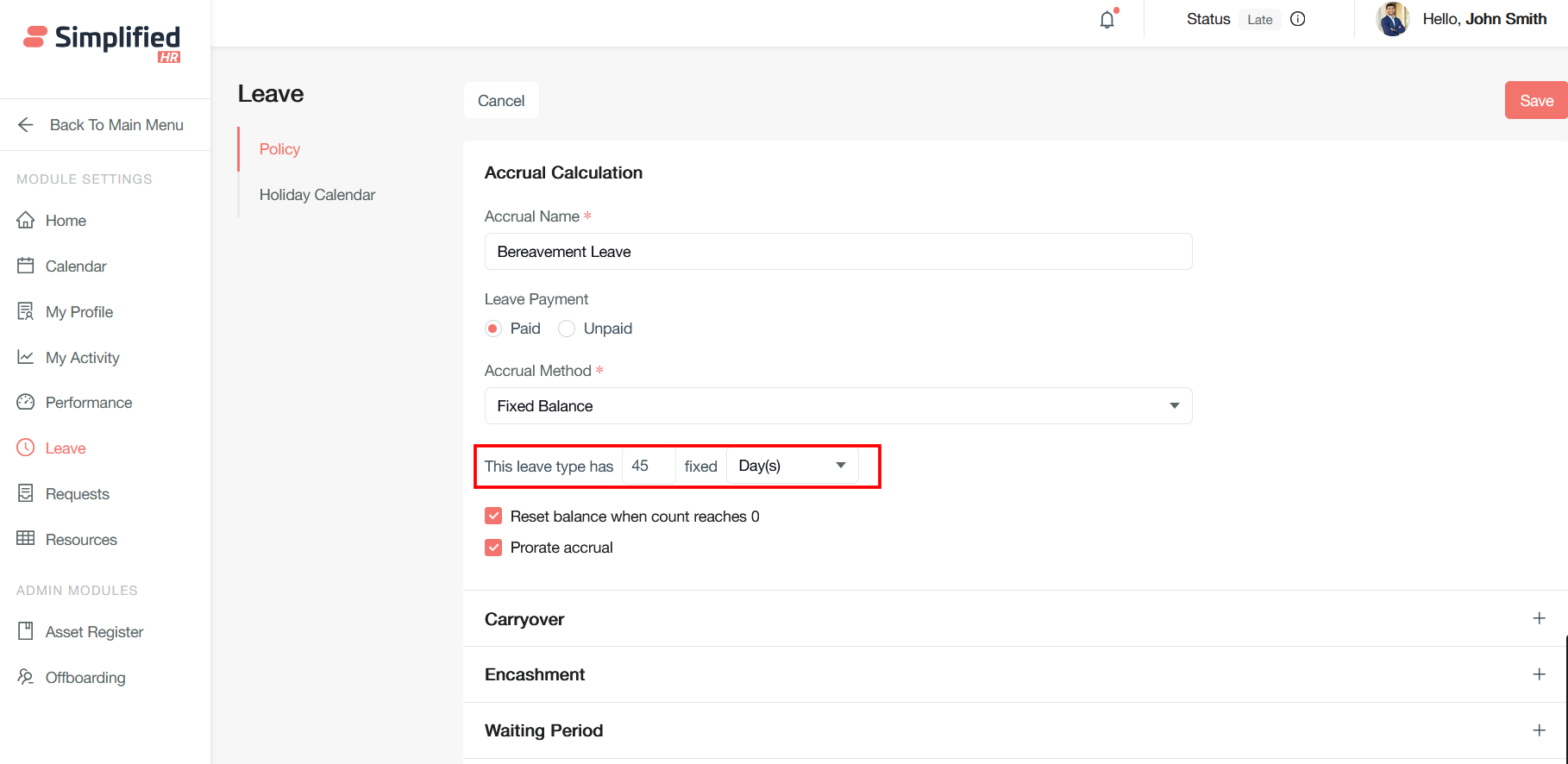1568x764 pixels.
Task: Select the Policy tab
Action: (279, 149)
